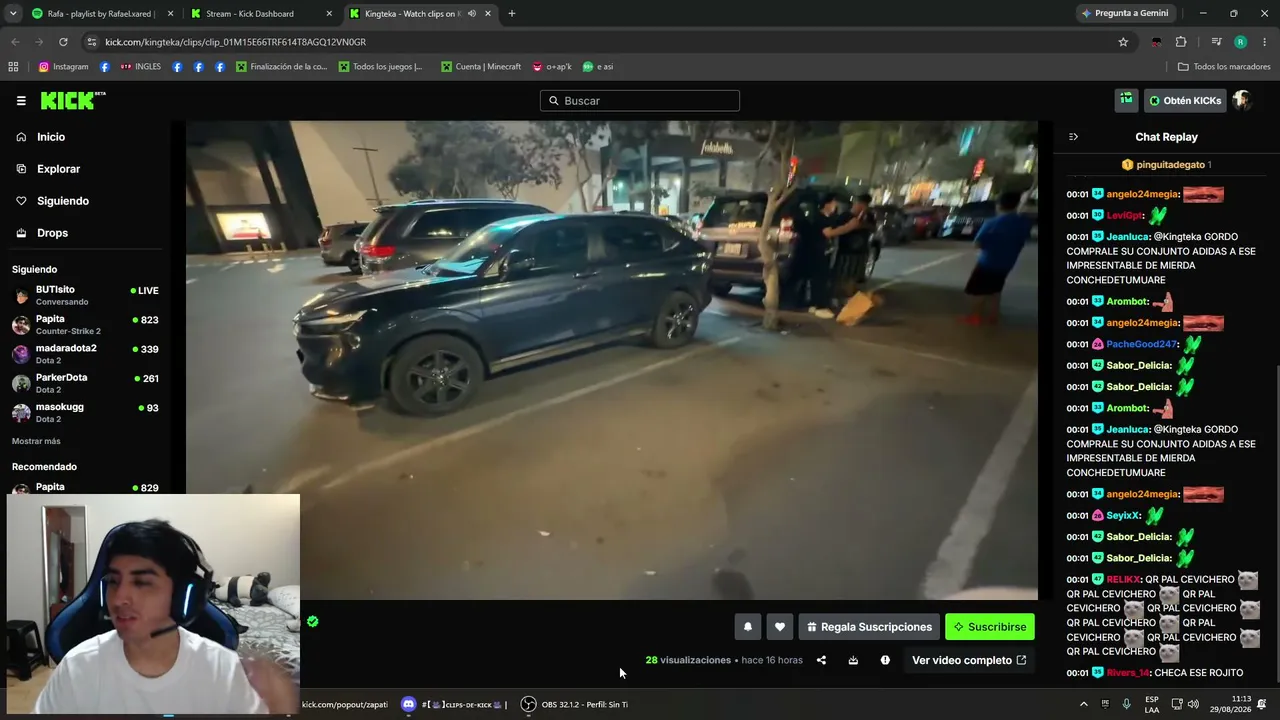The width and height of the screenshot is (1280, 720).
Task: Download the clip with the download icon
Action: (x=853, y=660)
